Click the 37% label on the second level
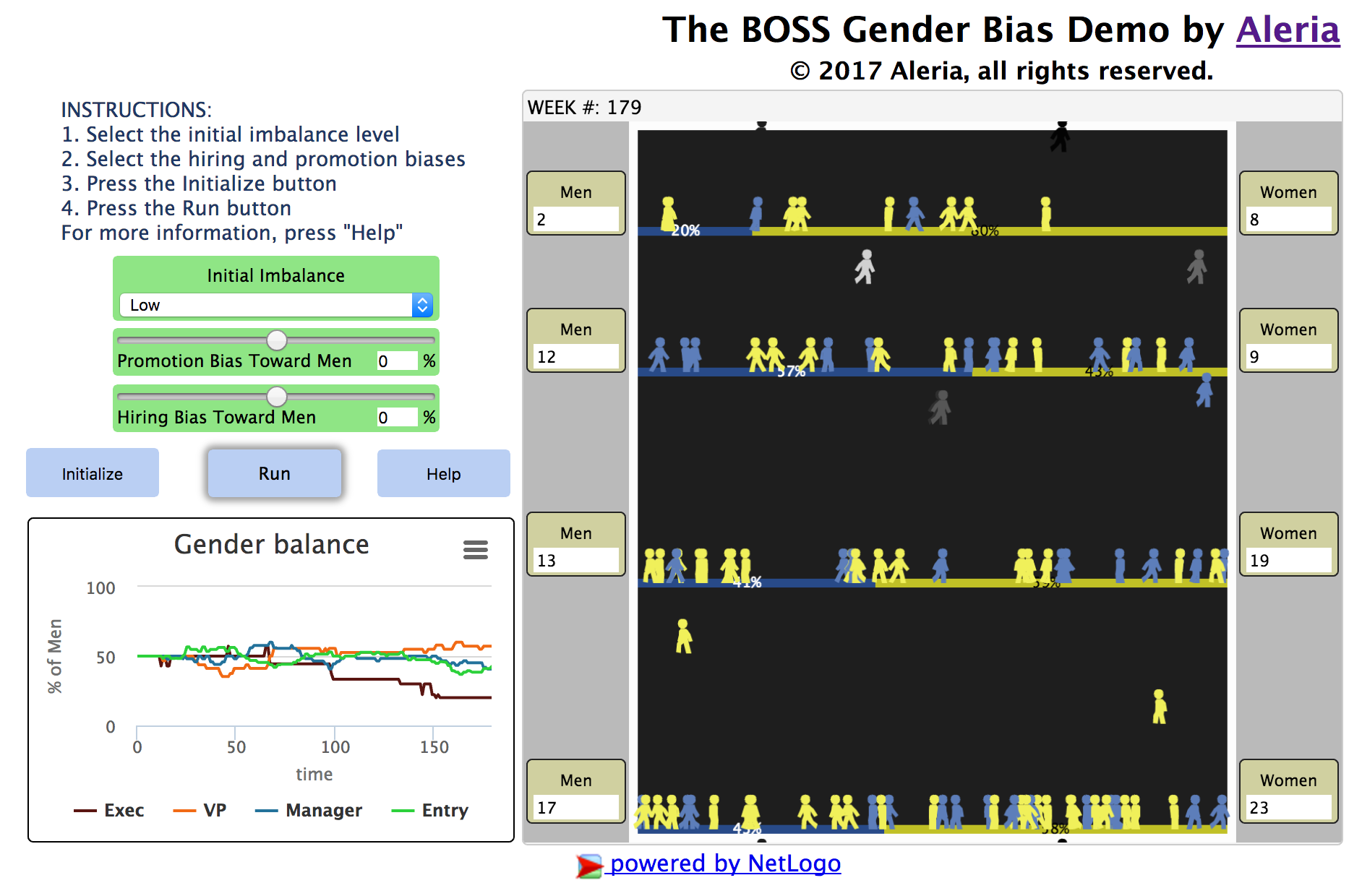The width and height of the screenshot is (1362, 896). click(792, 371)
